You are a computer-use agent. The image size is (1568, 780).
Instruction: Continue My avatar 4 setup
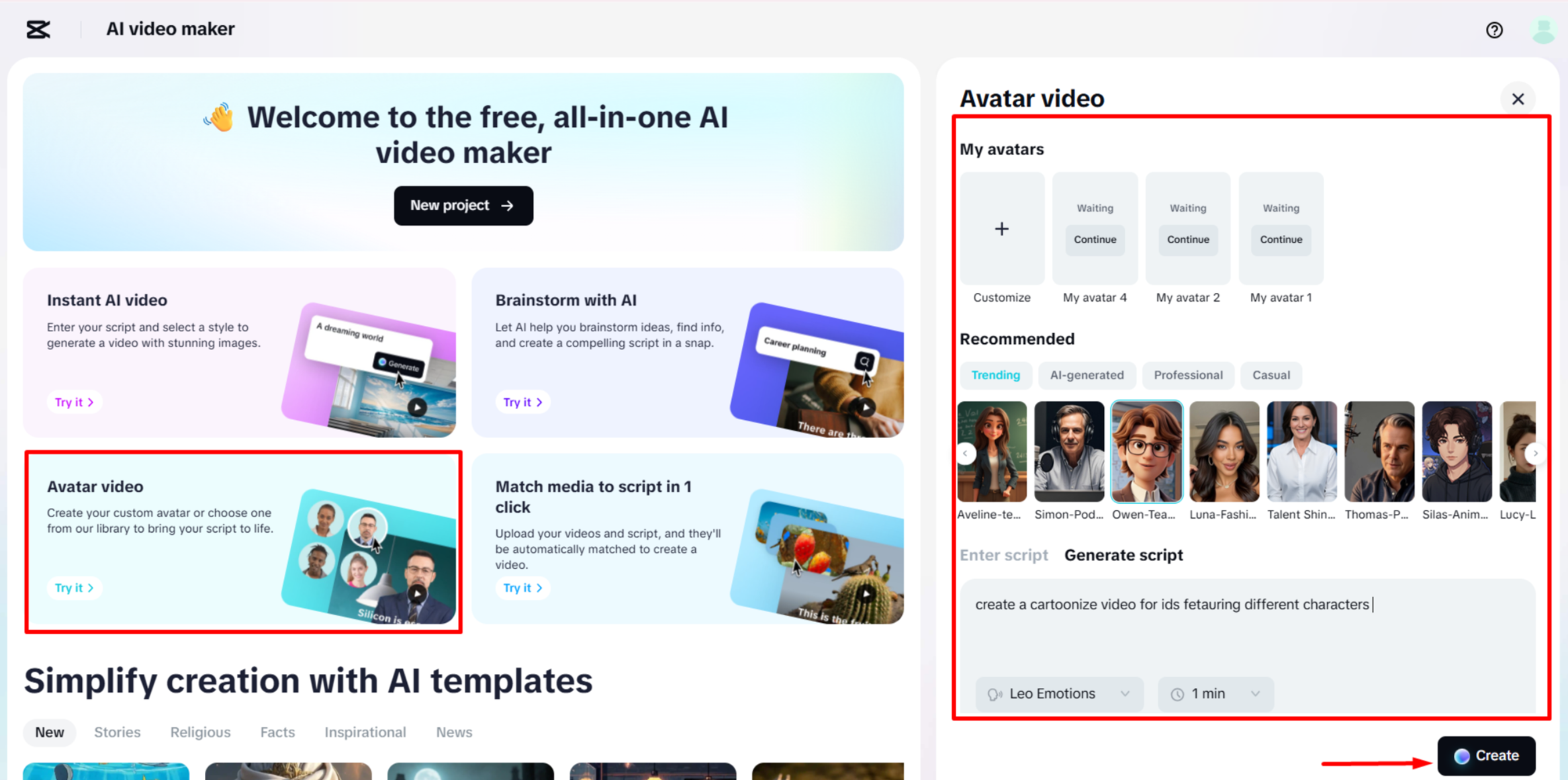[x=1095, y=239]
